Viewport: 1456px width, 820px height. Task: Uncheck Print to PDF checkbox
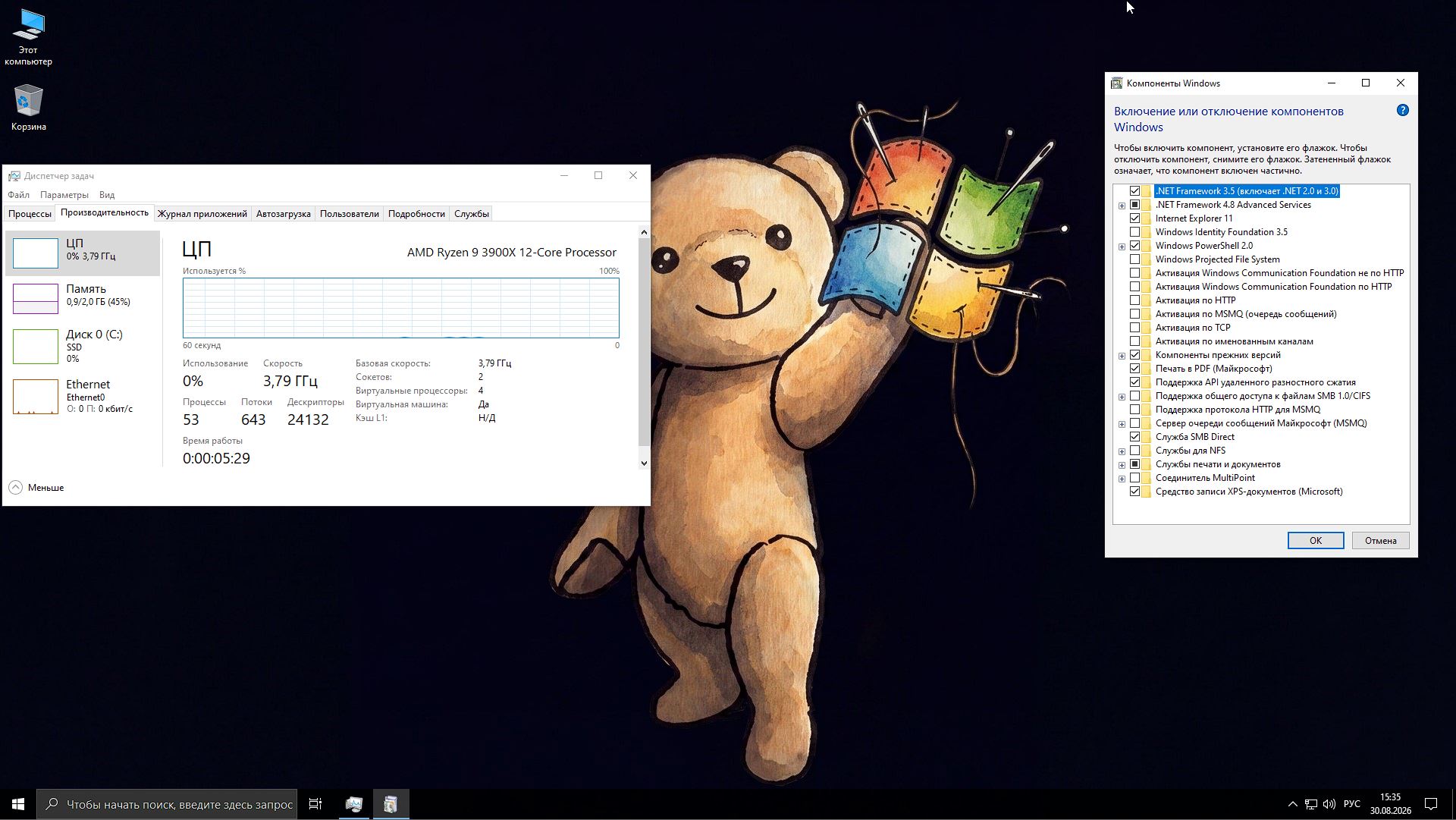[x=1134, y=369]
